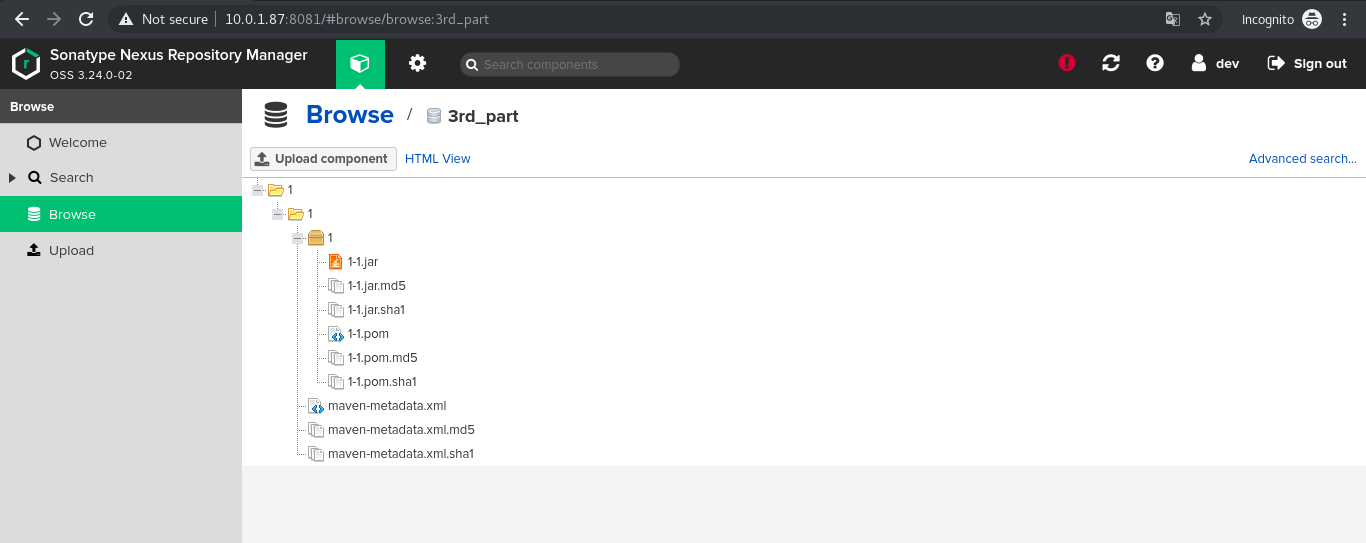Image resolution: width=1366 pixels, height=543 pixels.
Task: Expand the Search sidebar arrow
Action: point(12,177)
